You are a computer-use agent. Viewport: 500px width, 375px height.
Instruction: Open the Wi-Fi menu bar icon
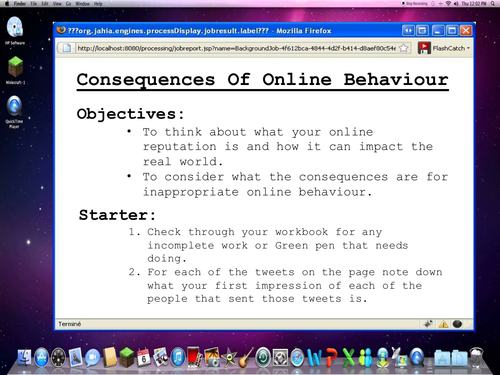pos(448,4)
